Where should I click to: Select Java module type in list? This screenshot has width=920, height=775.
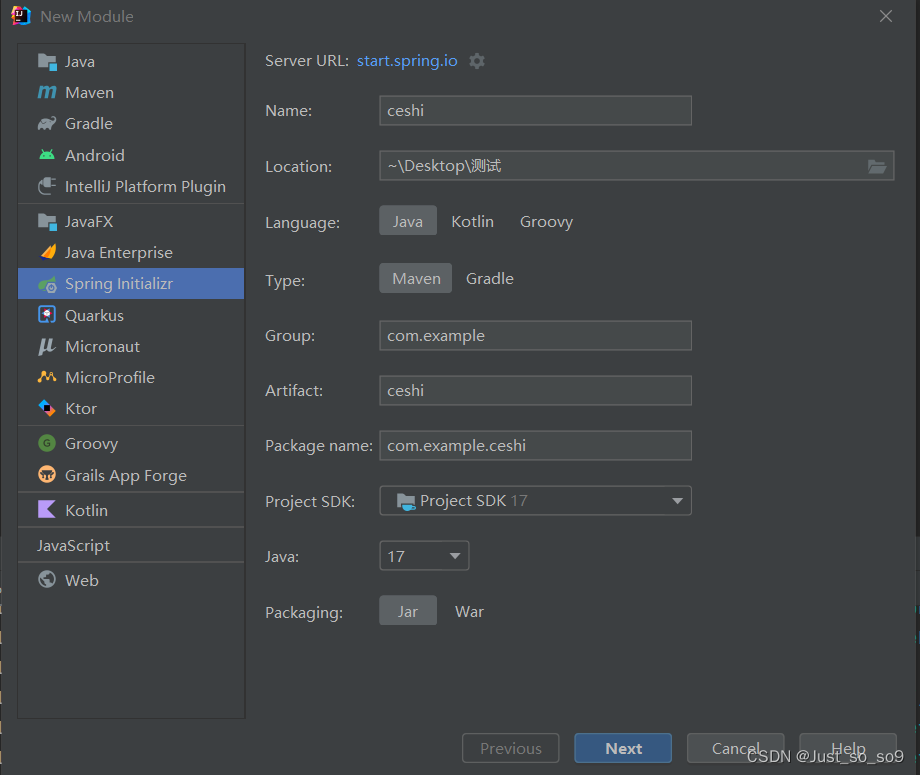point(131,62)
